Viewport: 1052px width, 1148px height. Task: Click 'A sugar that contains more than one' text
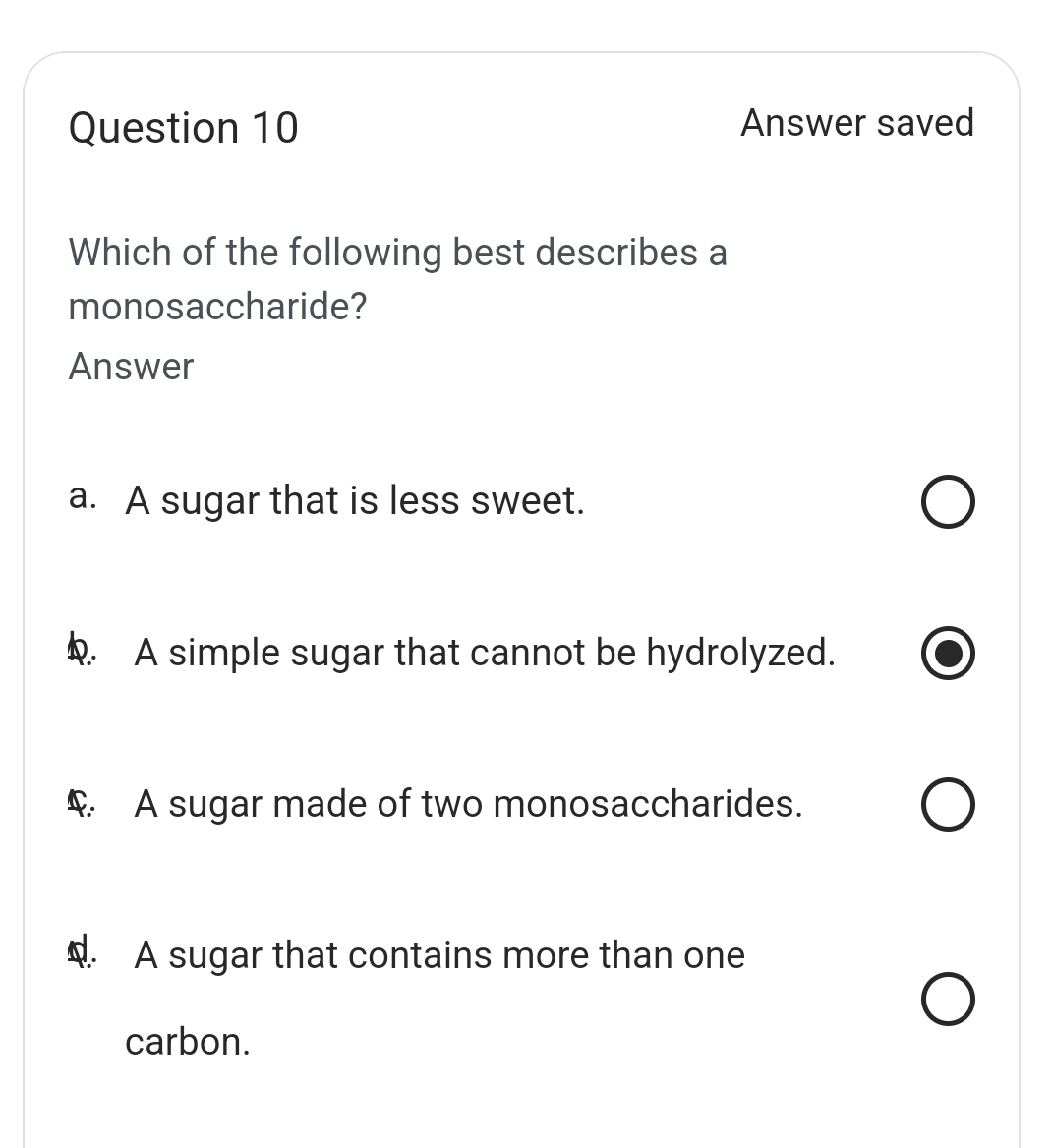click(439, 955)
